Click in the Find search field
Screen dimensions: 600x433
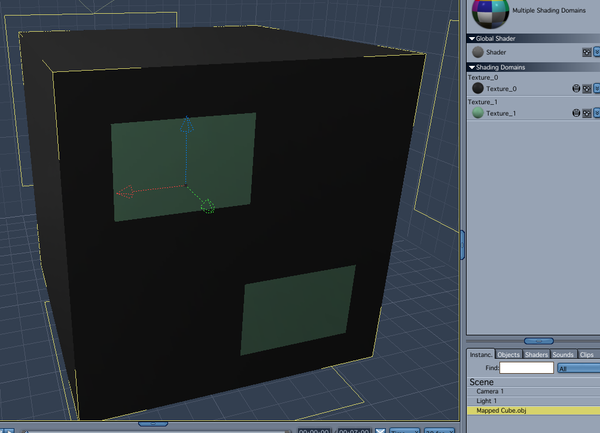(527, 368)
